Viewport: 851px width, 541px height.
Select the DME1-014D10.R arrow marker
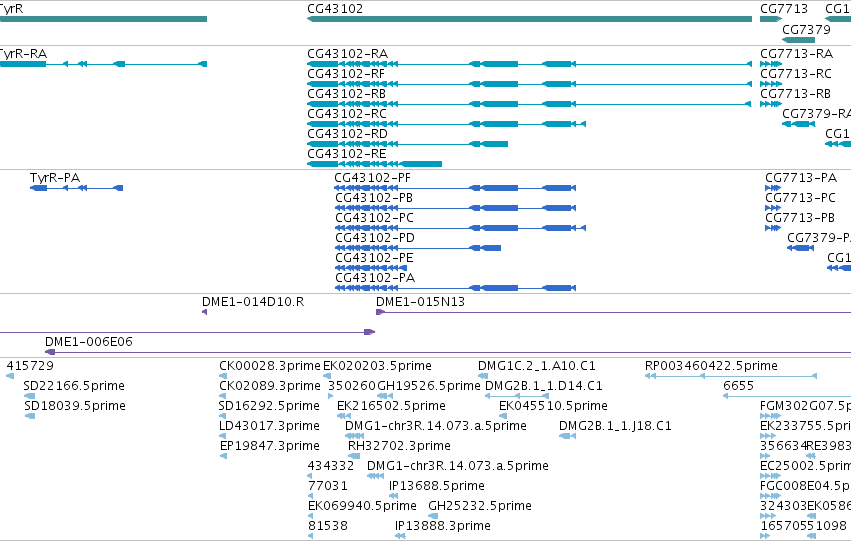205,312
